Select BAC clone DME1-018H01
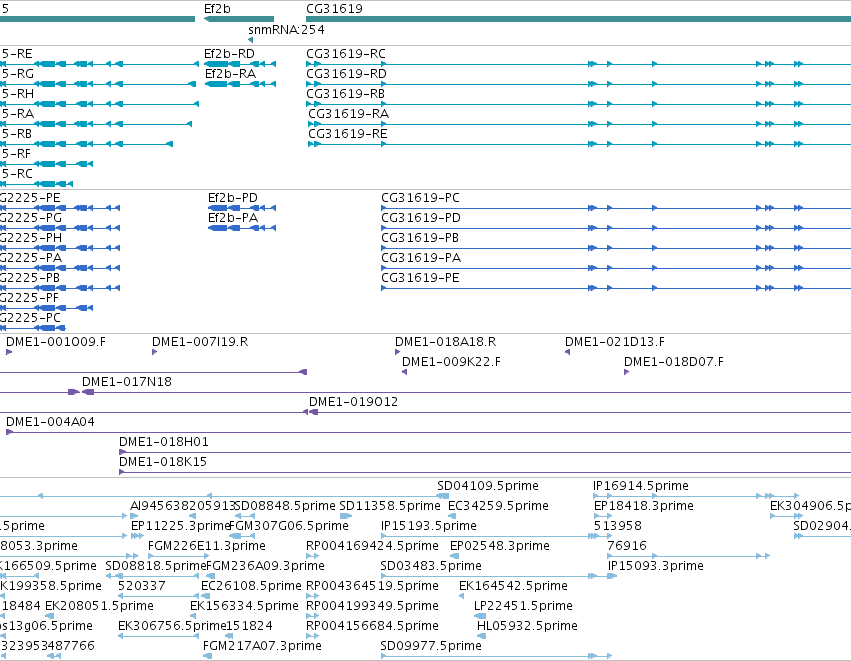The image size is (851, 661). [163, 442]
